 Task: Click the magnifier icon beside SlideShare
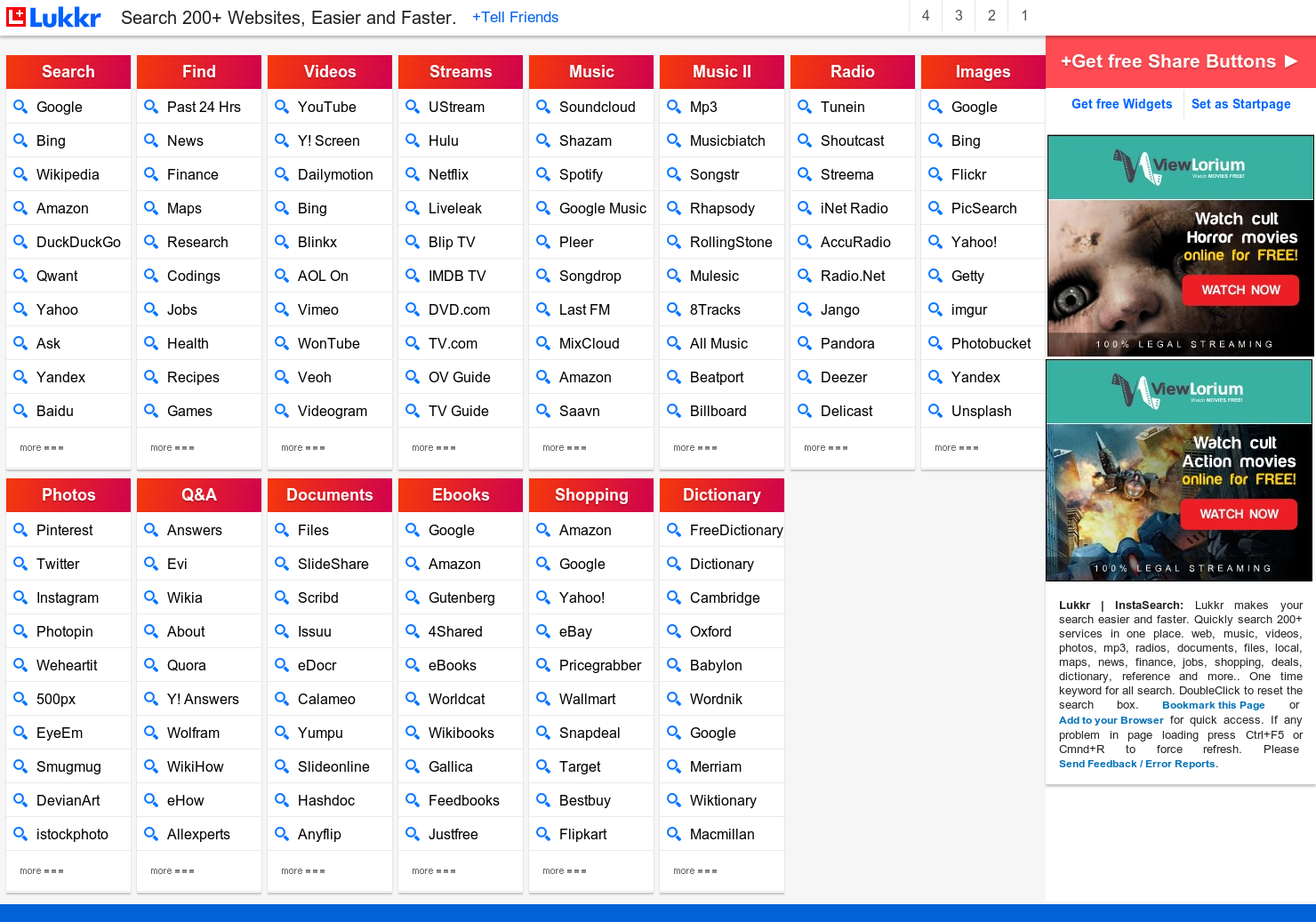pyautogui.click(x=282, y=564)
